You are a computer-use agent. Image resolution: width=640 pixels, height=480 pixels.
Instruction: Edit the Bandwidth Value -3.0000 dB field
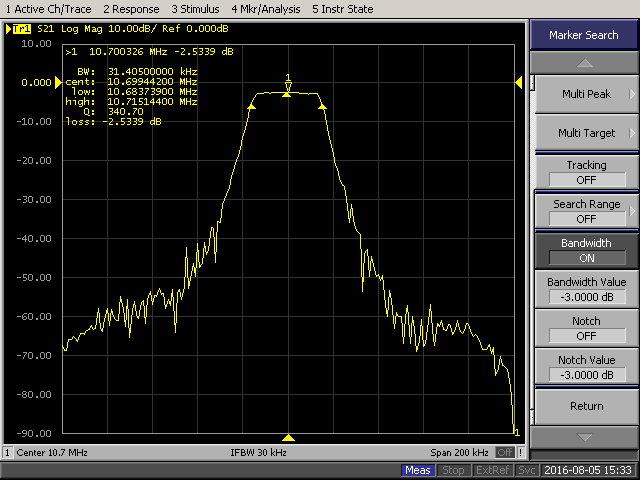coord(586,289)
